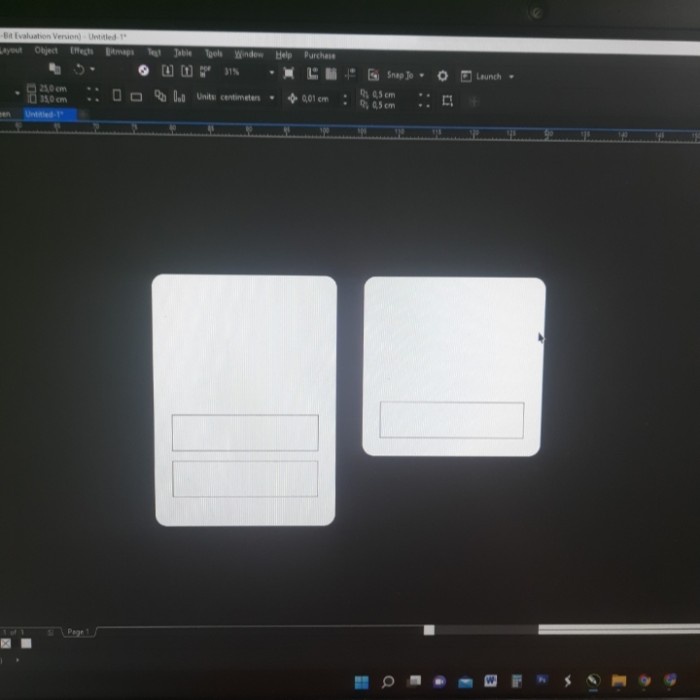
Task: Open the Units centimeters dropdown
Action: click(x=271, y=98)
